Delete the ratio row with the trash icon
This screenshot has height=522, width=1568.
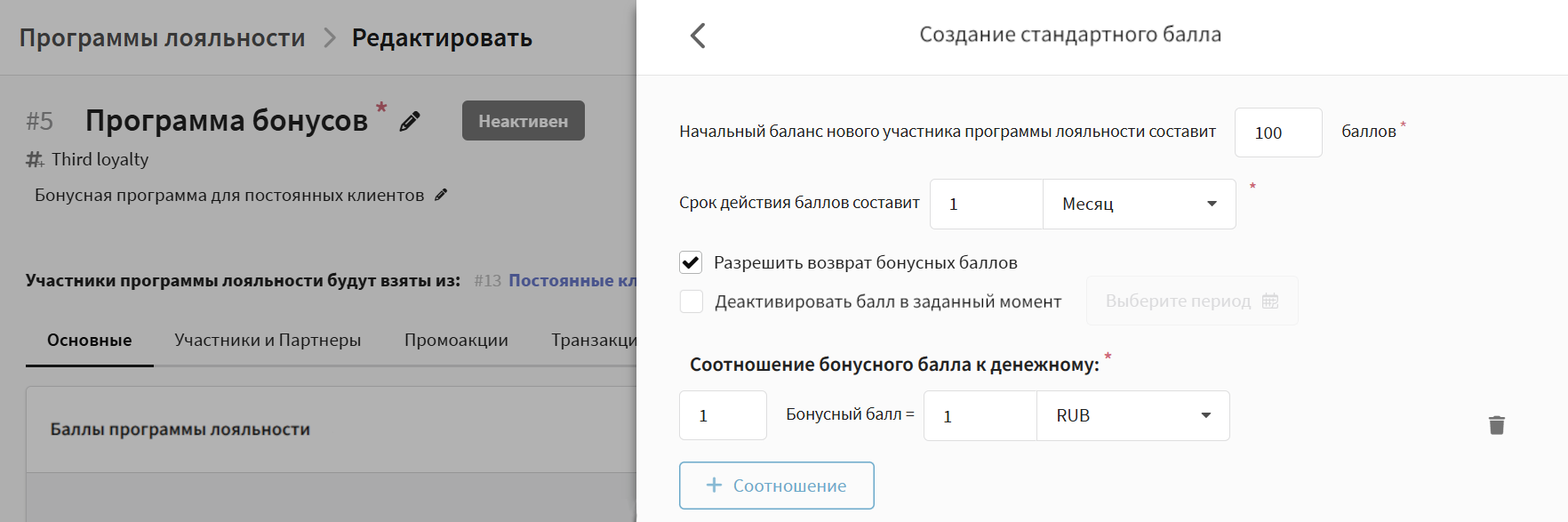[1497, 425]
